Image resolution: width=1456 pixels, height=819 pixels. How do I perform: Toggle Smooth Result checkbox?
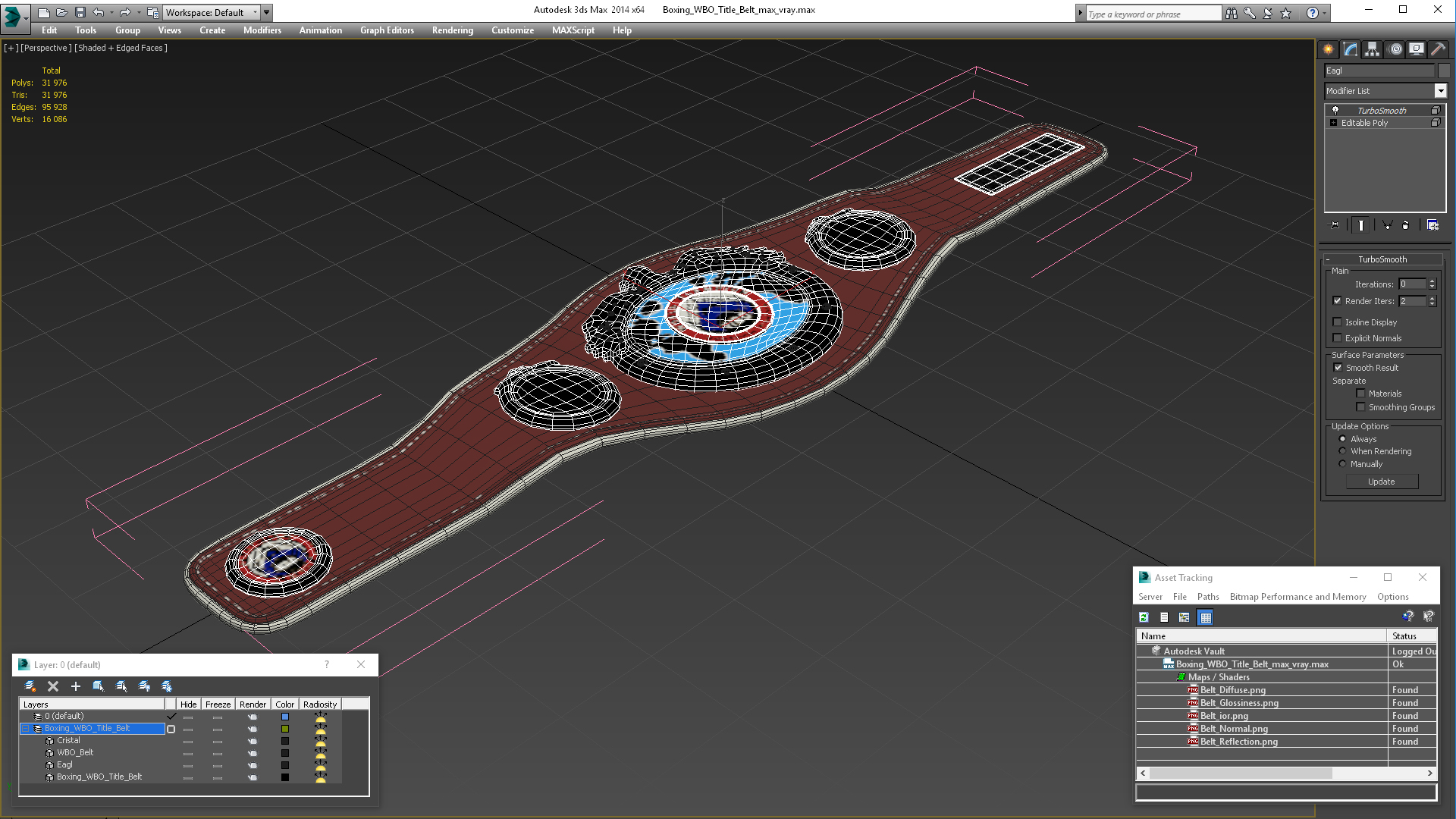pyautogui.click(x=1338, y=368)
